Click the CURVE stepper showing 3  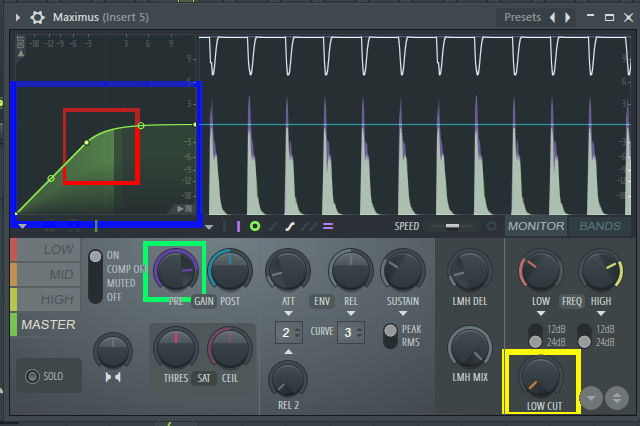click(x=351, y=333)
